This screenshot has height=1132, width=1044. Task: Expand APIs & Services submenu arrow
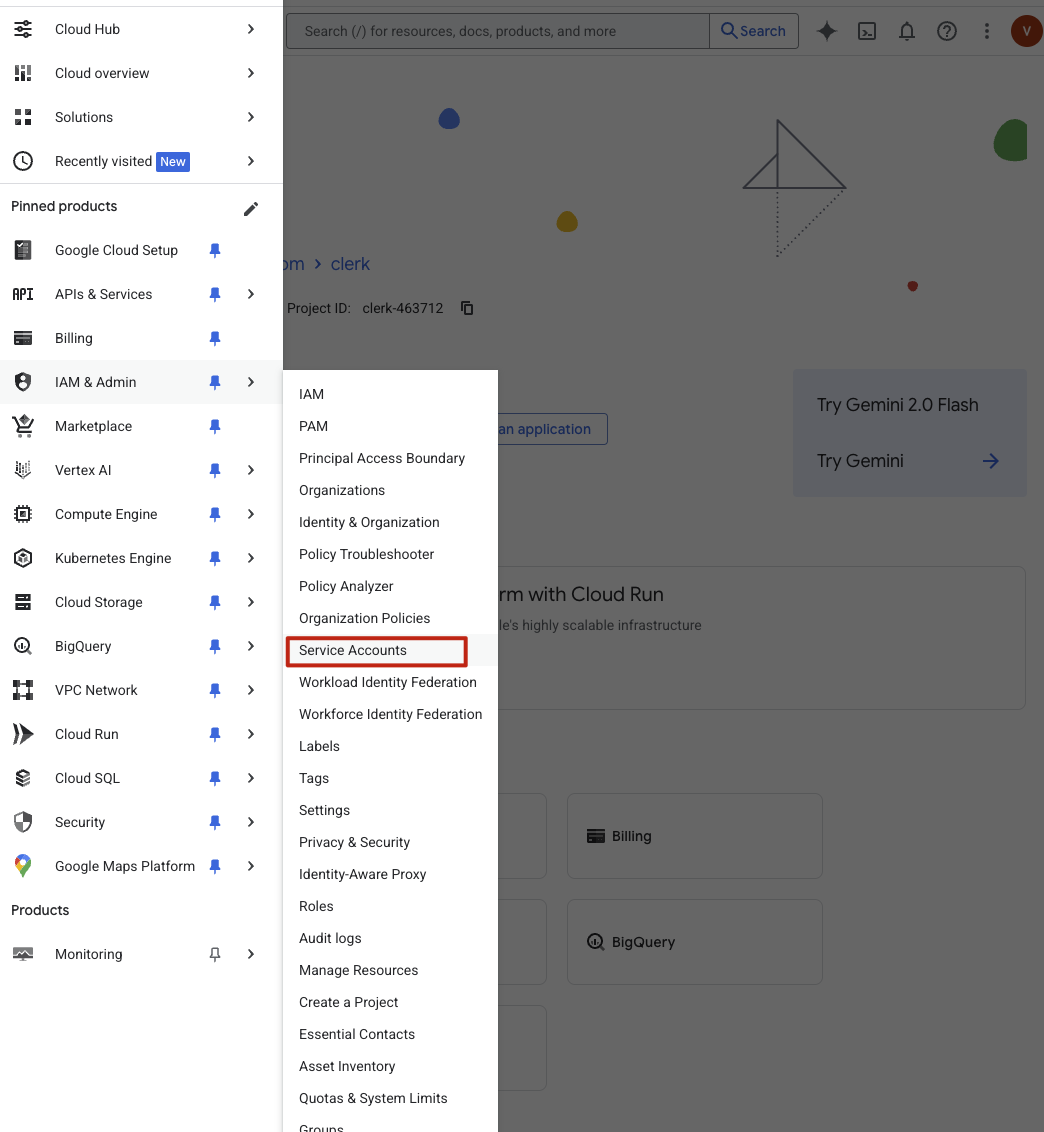251,294
